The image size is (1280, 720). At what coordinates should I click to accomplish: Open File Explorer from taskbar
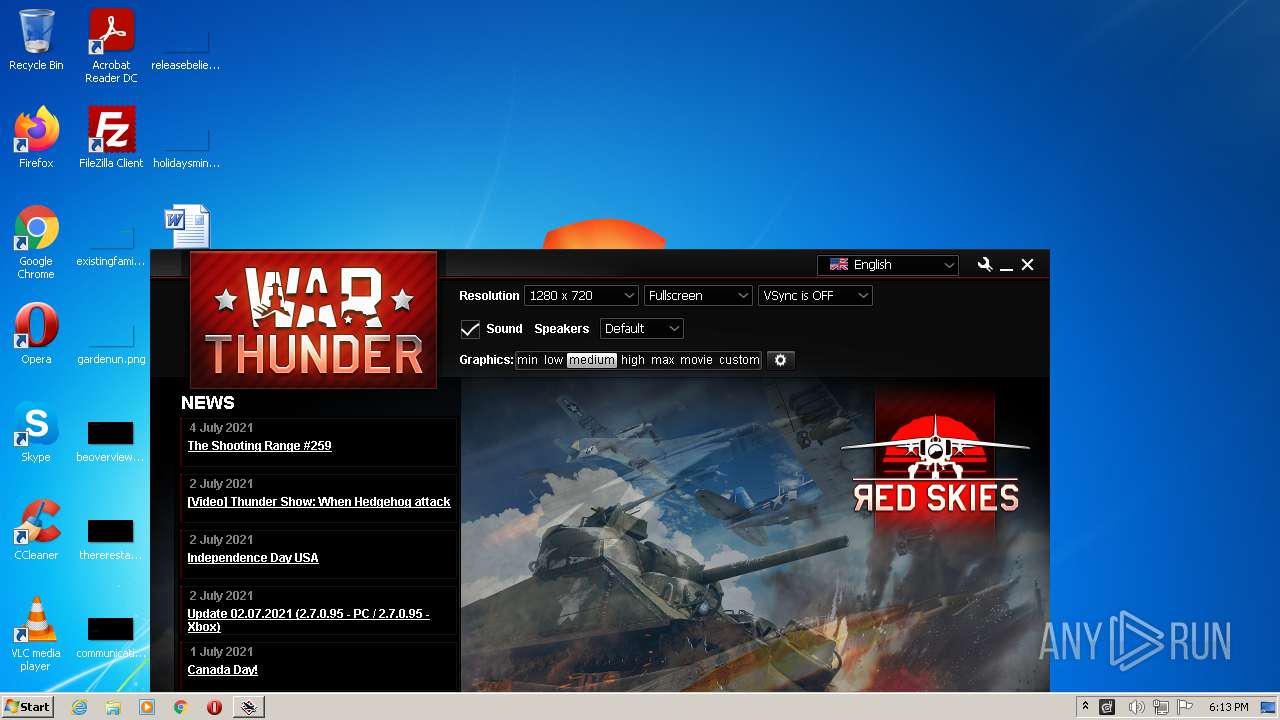coord(113,707)
